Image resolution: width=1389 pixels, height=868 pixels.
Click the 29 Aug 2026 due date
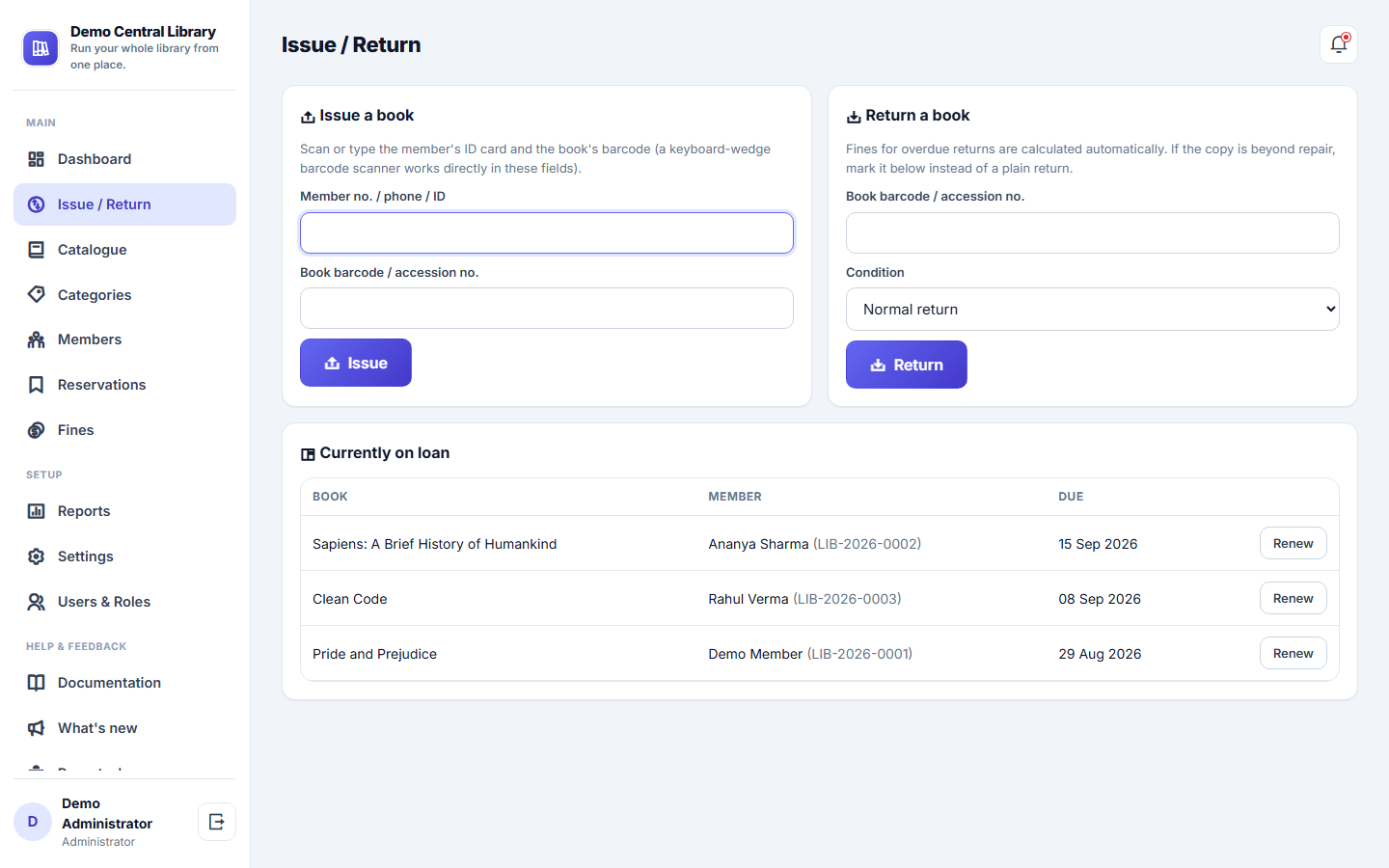(x=1100, y=654)
